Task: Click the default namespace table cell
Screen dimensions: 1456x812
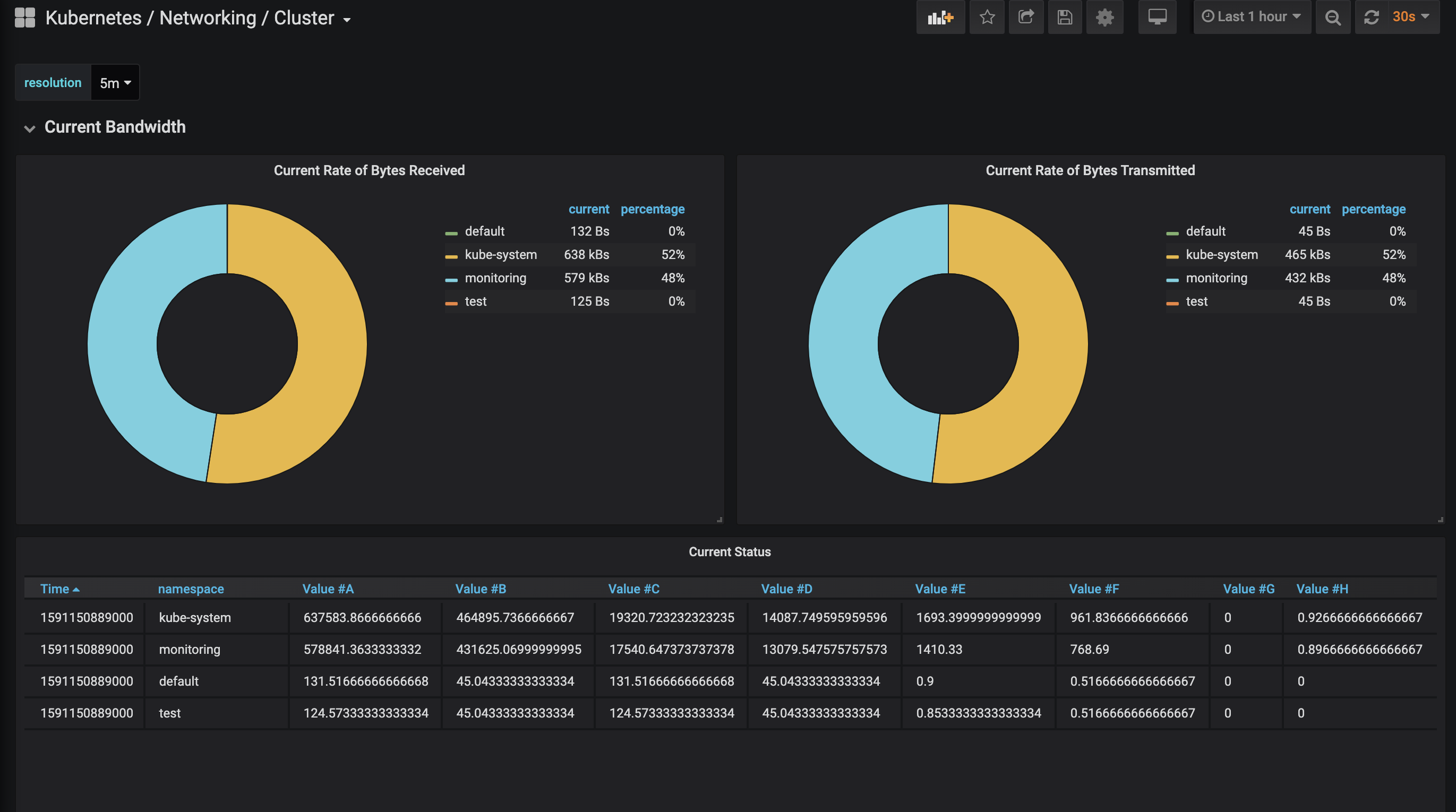Action: pyautogui.click(x=217, y=681)
